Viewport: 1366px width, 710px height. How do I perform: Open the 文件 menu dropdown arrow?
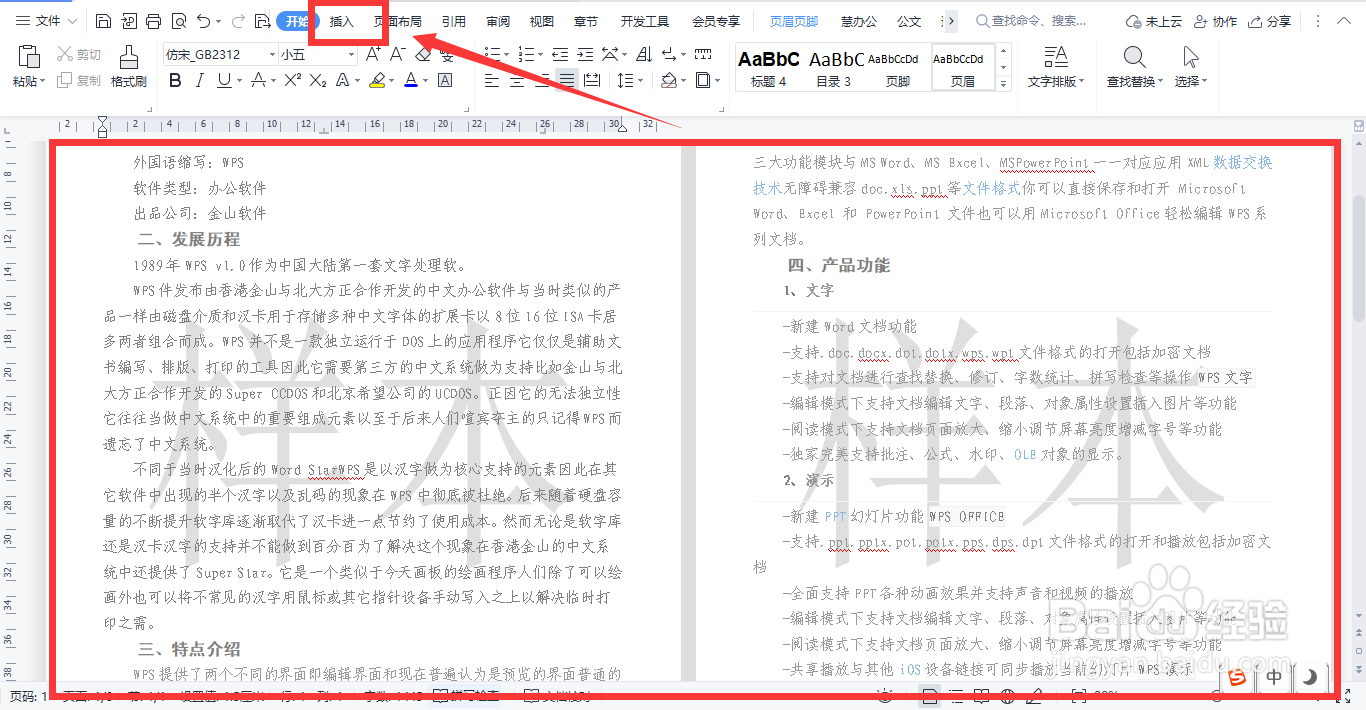click(72, 21)
